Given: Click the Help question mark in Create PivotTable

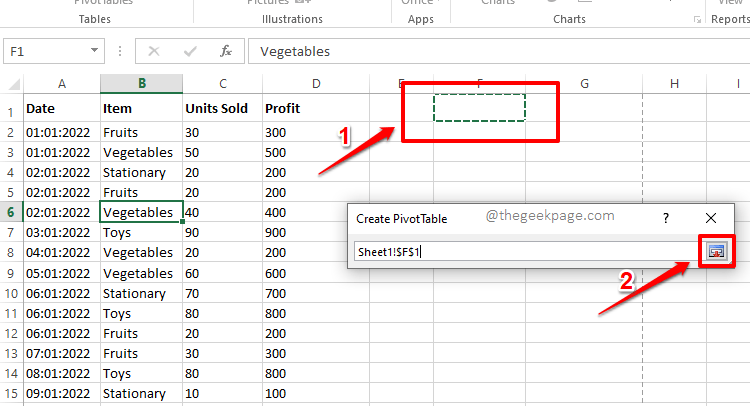Looking at the screenshot, I should (x=666, y=217).
